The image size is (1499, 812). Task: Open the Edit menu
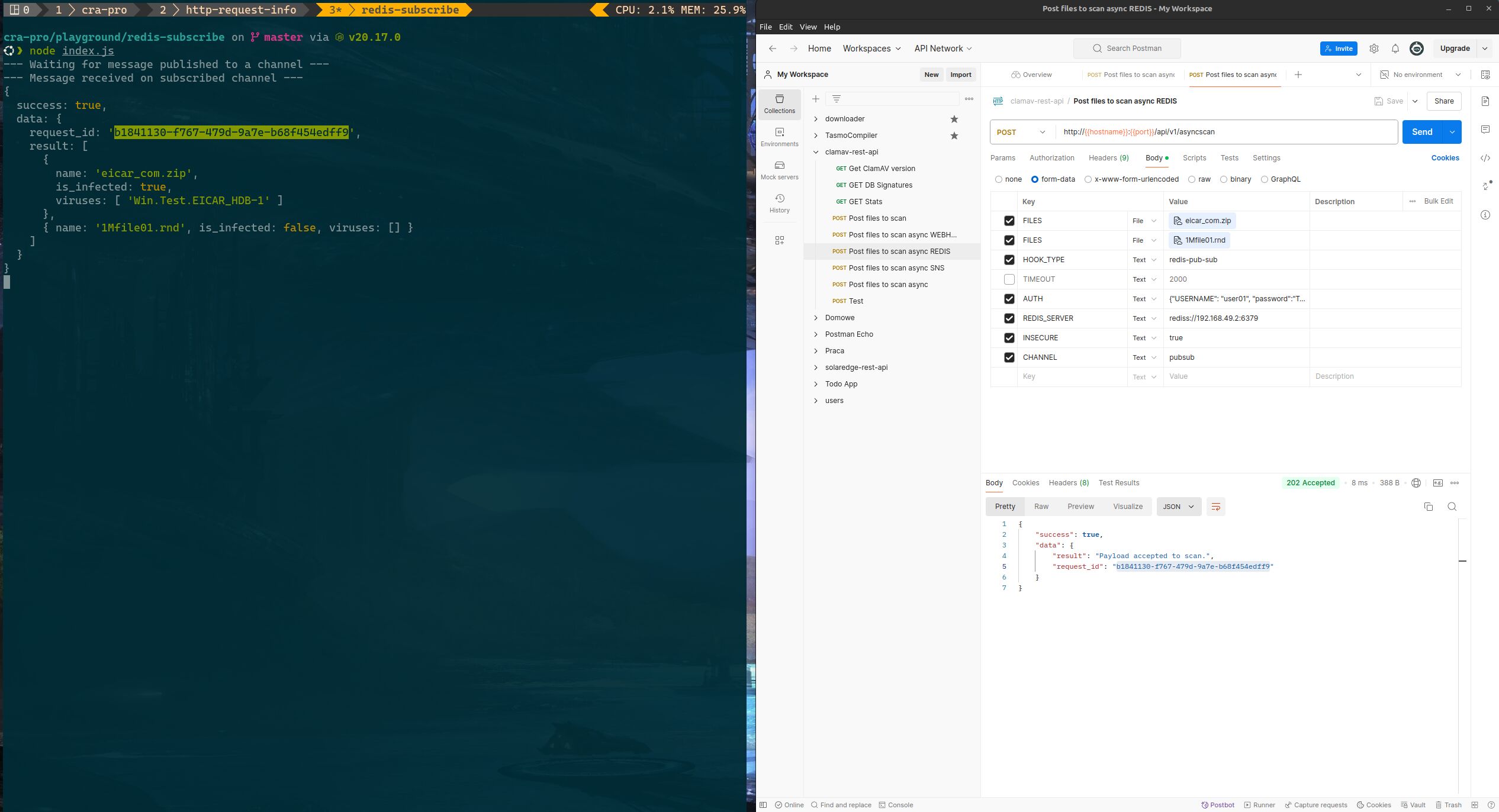click(786, 27)
